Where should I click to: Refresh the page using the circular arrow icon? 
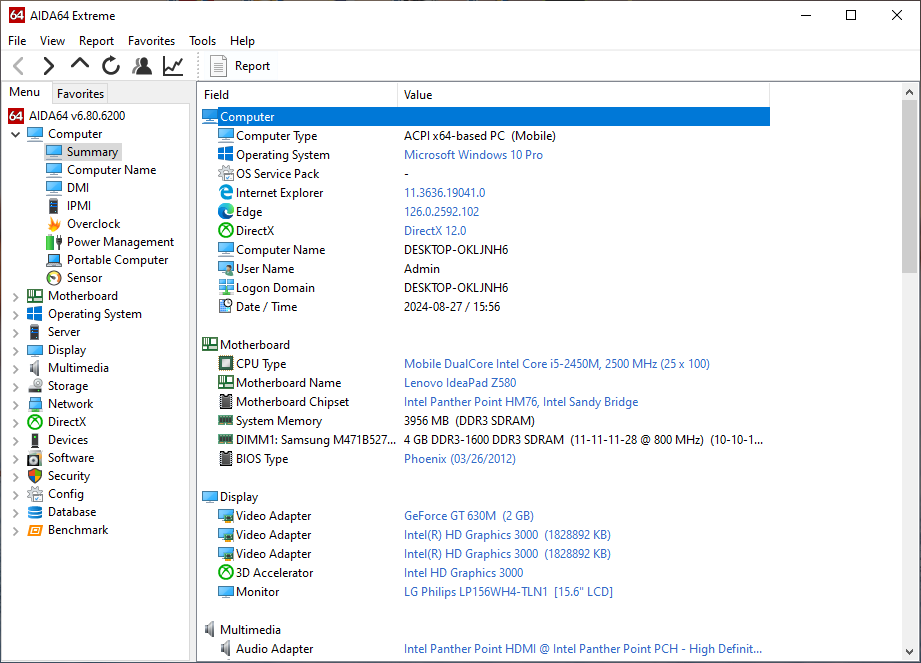click(110, 66)
